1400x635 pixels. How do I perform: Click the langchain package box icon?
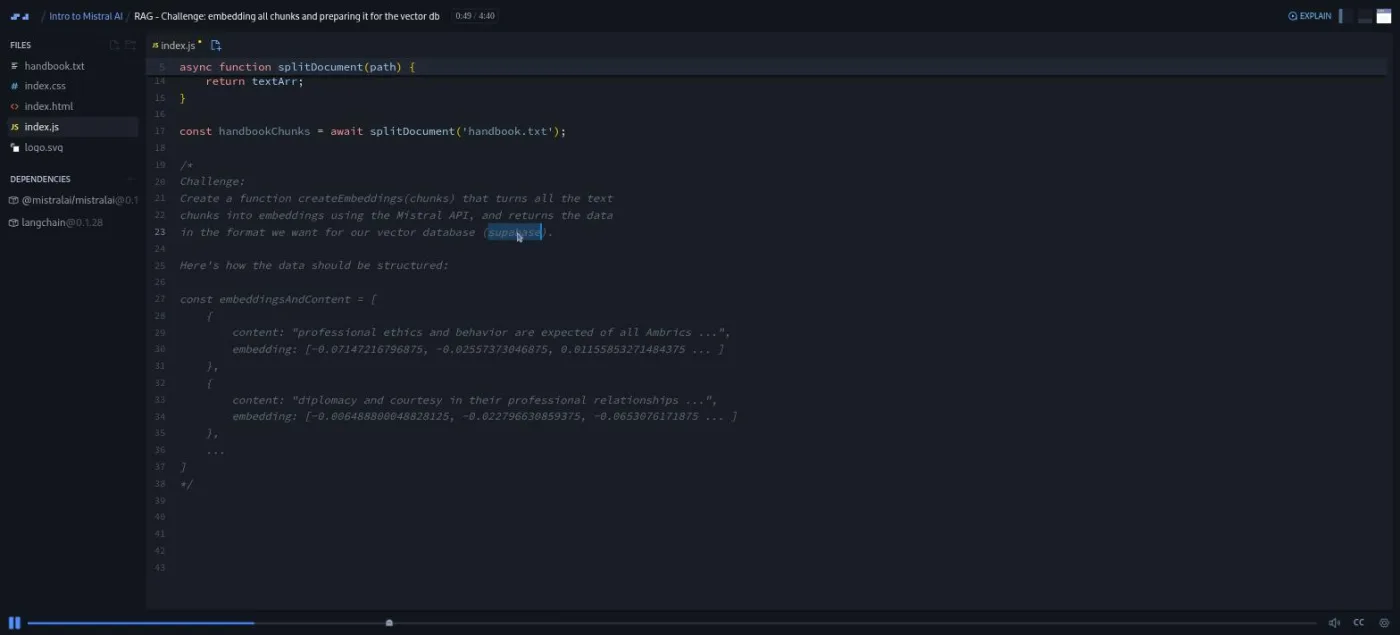click(14, 222)
